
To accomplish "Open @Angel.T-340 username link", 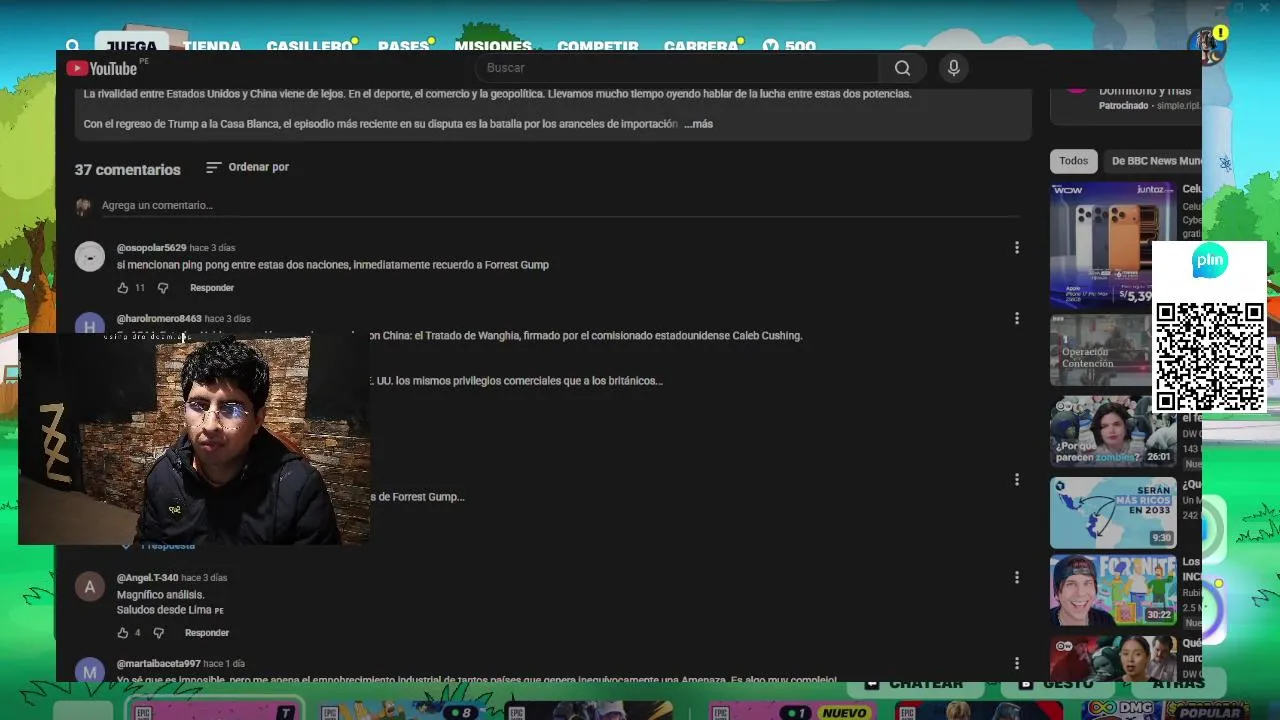I will [147, 578].
